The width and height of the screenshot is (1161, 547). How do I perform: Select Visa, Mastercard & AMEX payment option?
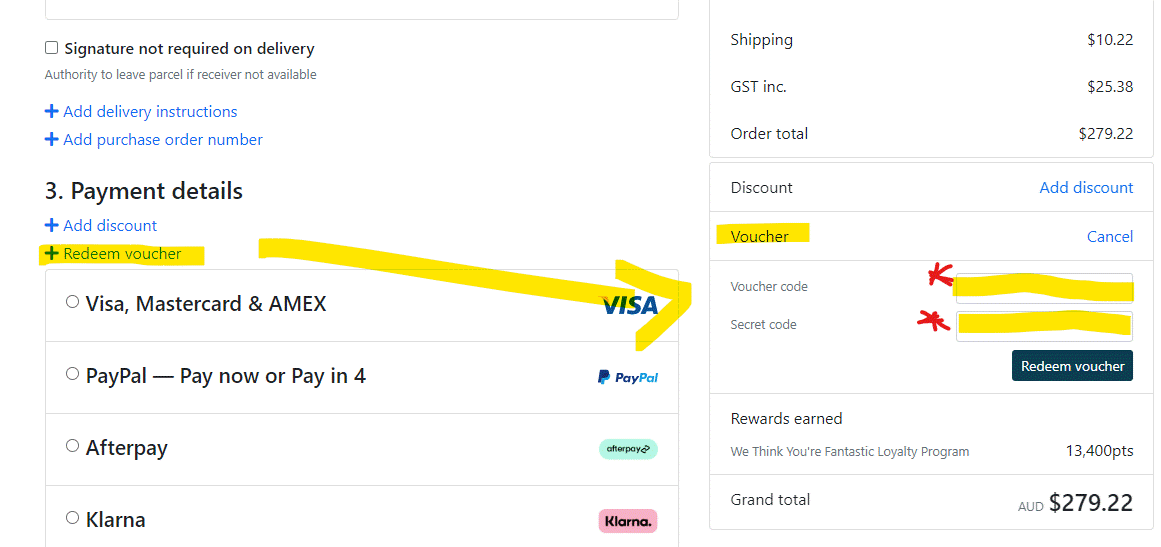point(72,302)
